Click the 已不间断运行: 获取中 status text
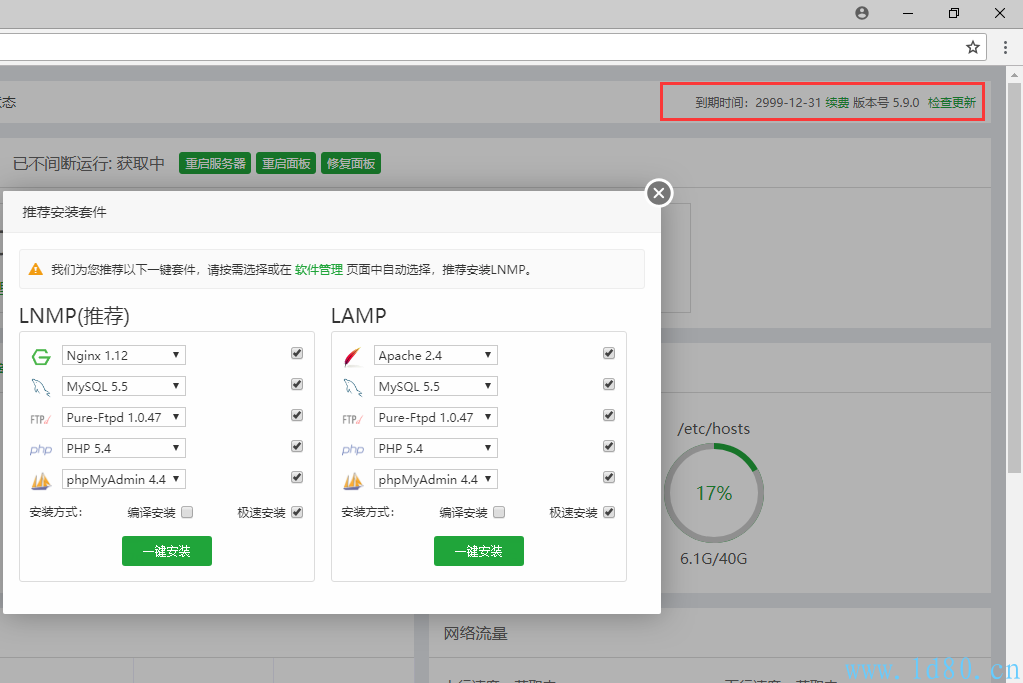 pos(89,163)
